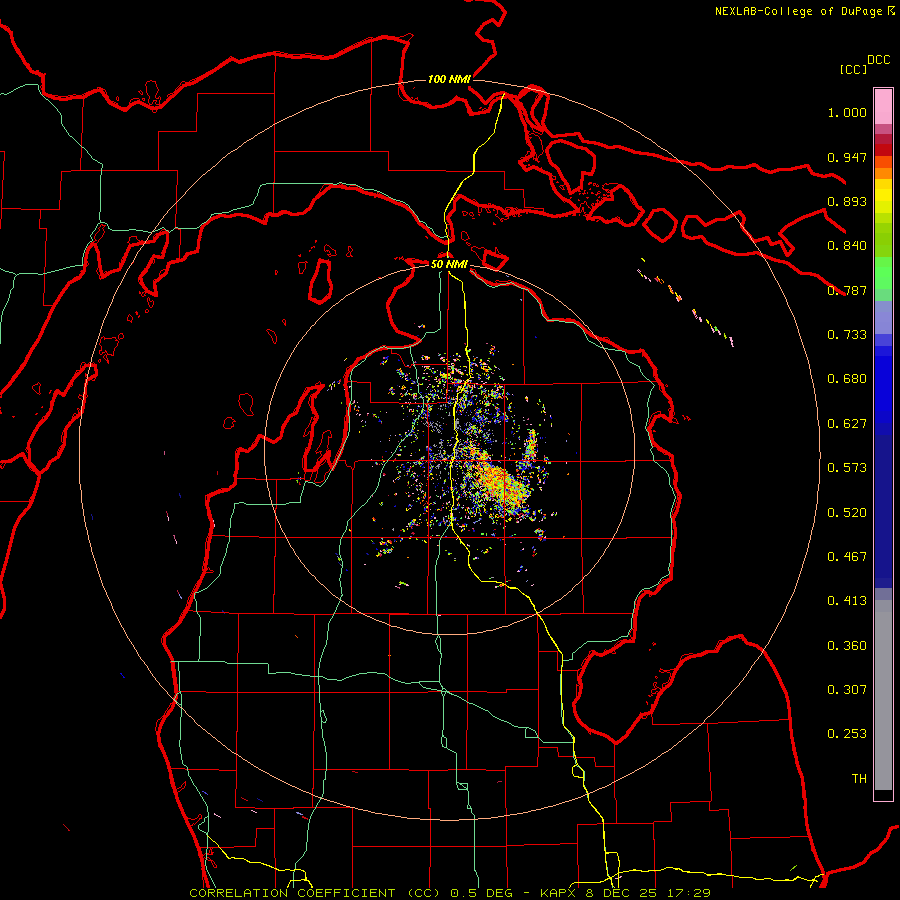Screen dimensions: 900x900
Task: Click the DCC label above the color scale
Action: [x=878, y=60]
